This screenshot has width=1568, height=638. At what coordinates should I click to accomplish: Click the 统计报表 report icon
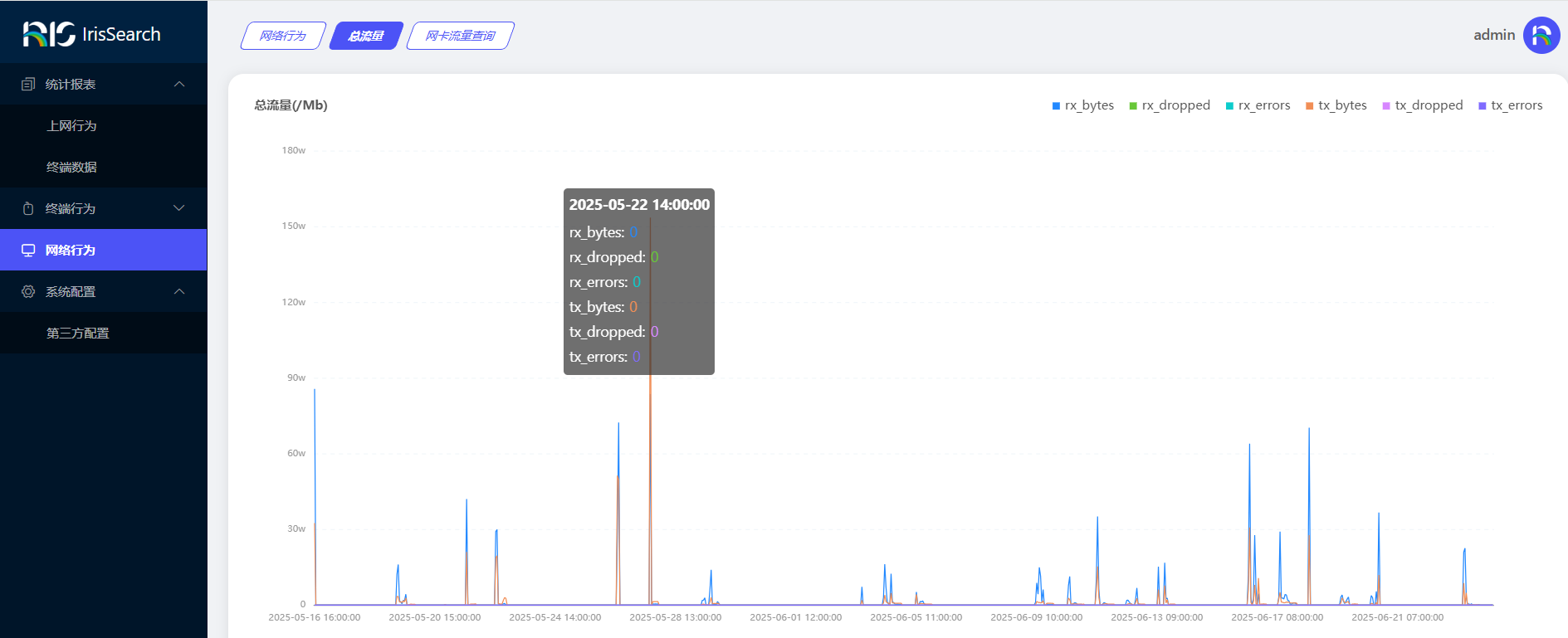(28, 85)
